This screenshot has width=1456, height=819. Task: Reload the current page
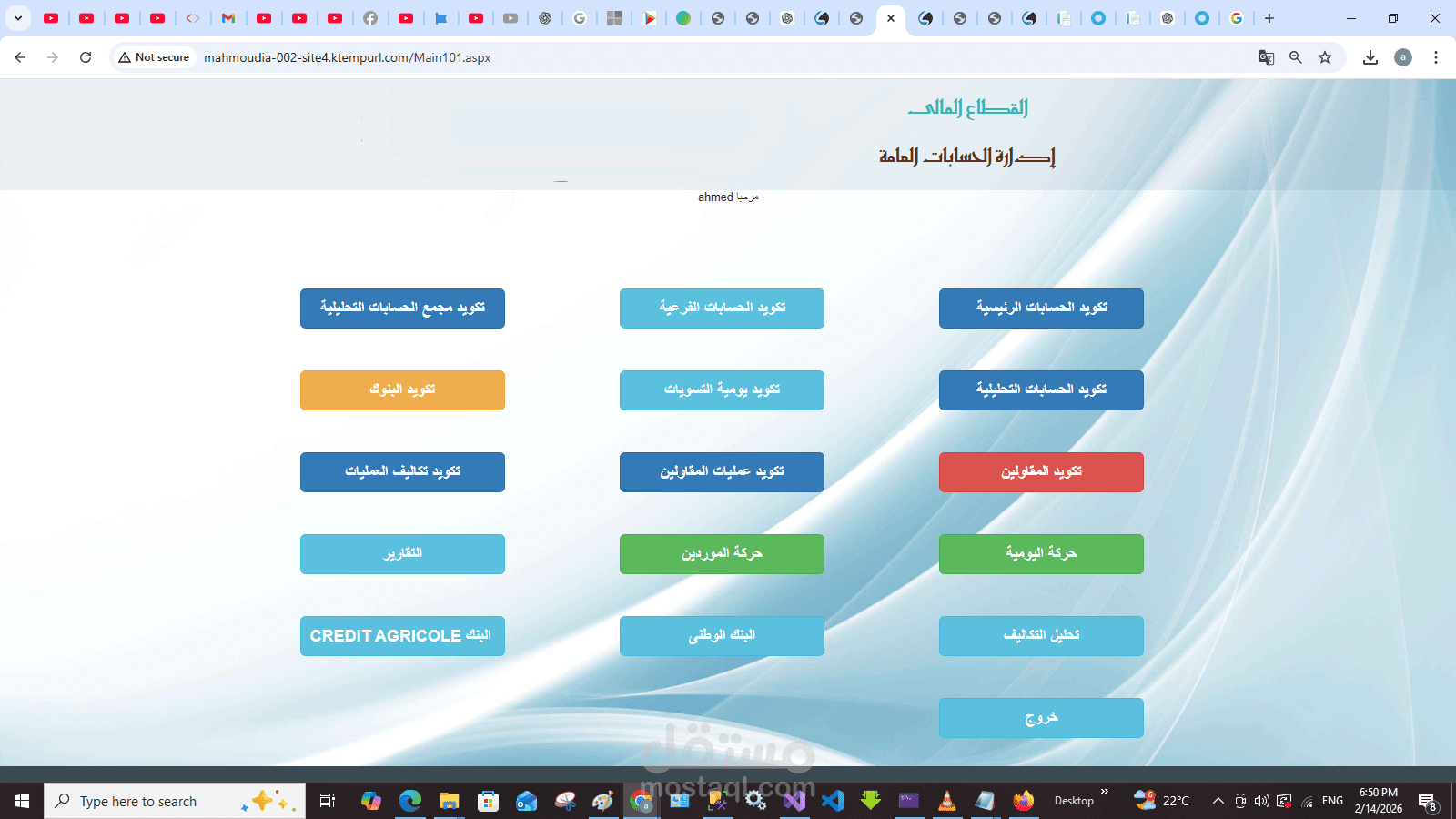click(x=86, y=57)
